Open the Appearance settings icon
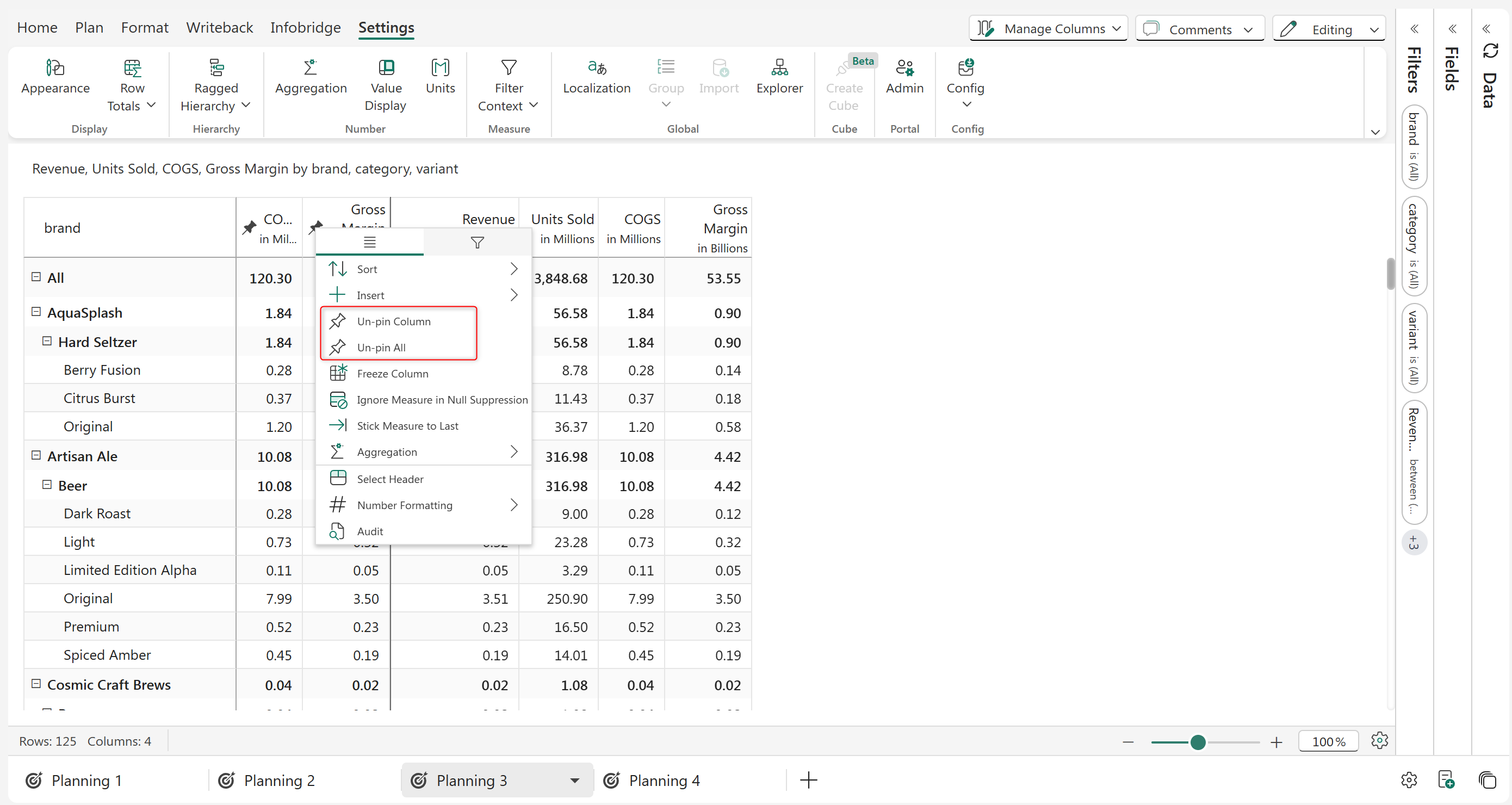This screenshot has height=805, width=1512. click(x=54, y=68)
